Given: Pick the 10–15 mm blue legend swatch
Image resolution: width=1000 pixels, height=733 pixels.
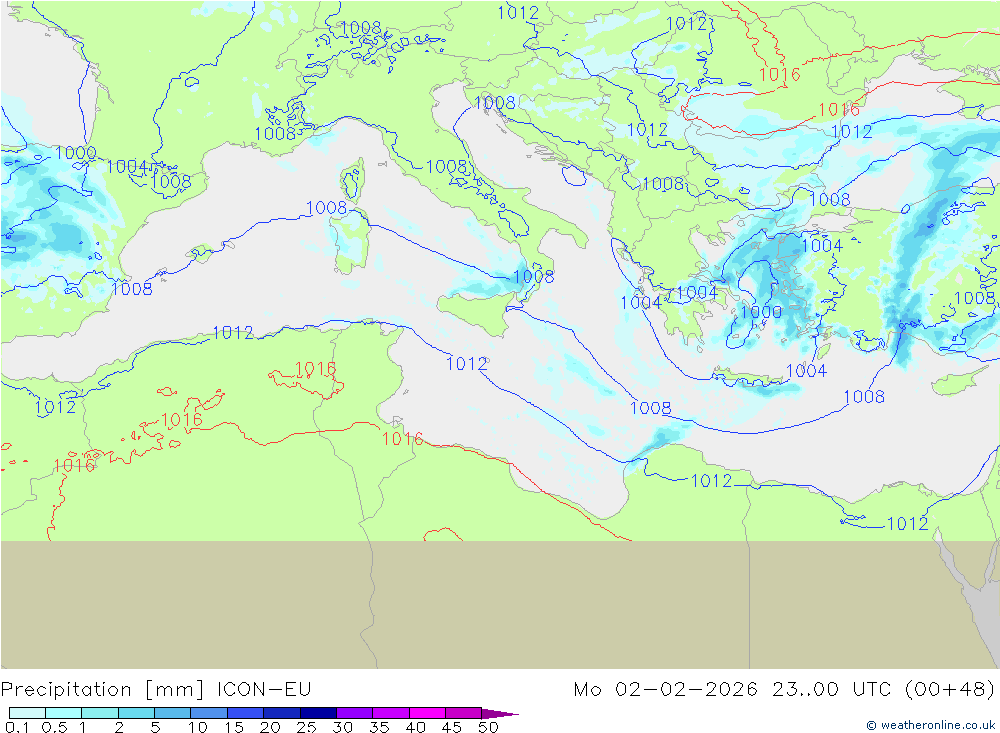Looking at the screenshot, I should pos(209,713).
